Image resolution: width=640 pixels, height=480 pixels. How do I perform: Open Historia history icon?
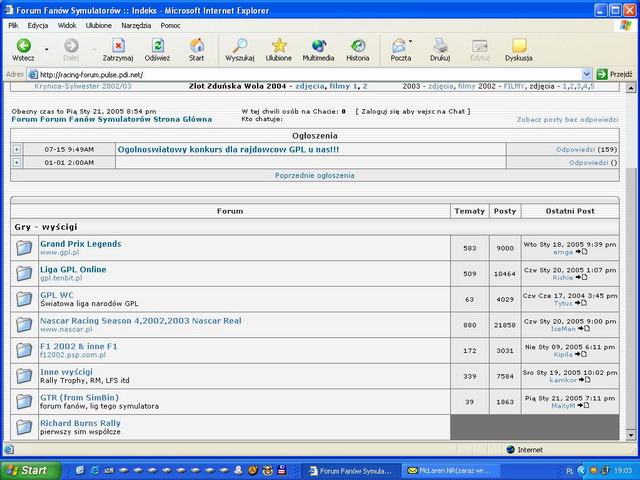click(358, 45)
